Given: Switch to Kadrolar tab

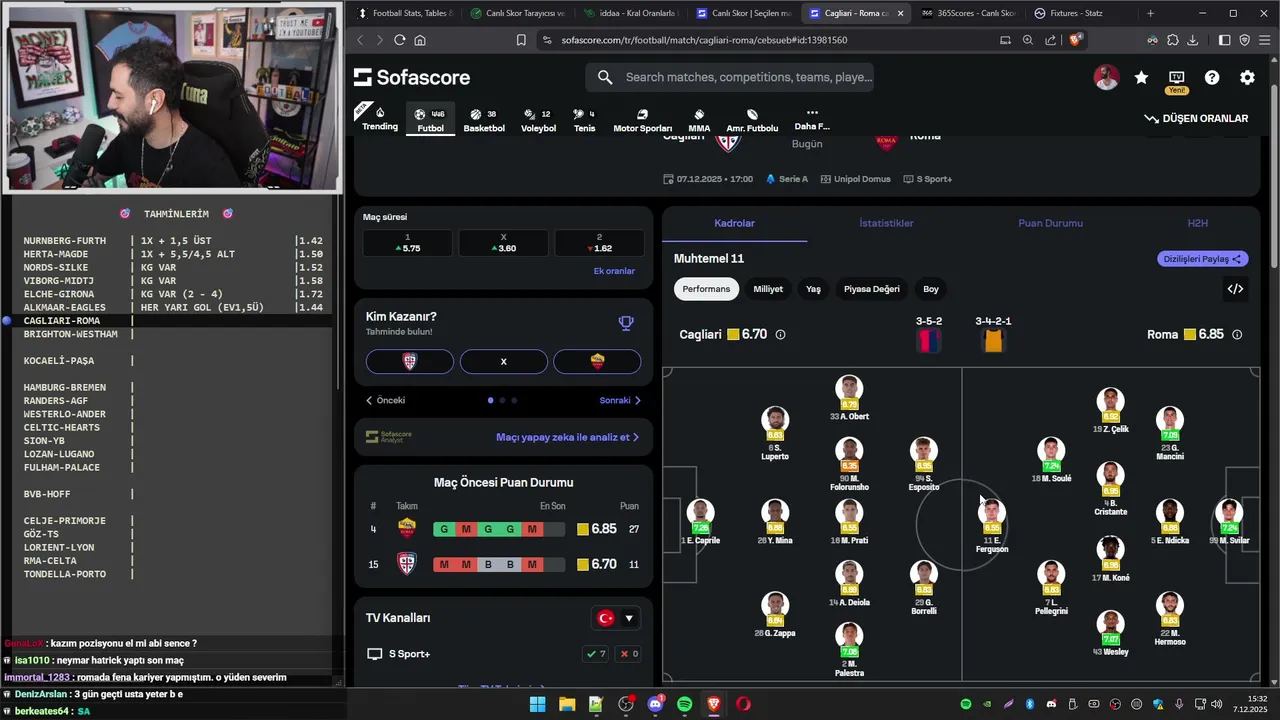Looking at the screenshot, I should (734, 223).
